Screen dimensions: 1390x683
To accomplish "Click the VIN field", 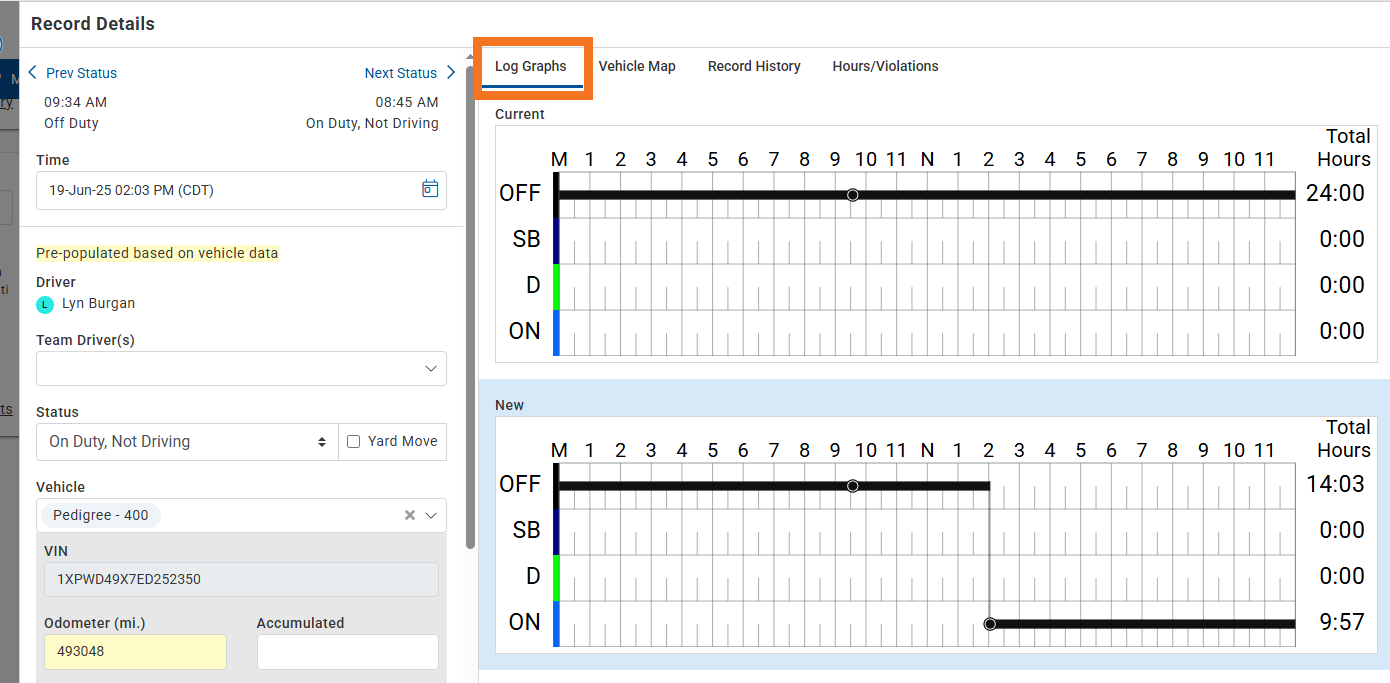I will [241, 579].
